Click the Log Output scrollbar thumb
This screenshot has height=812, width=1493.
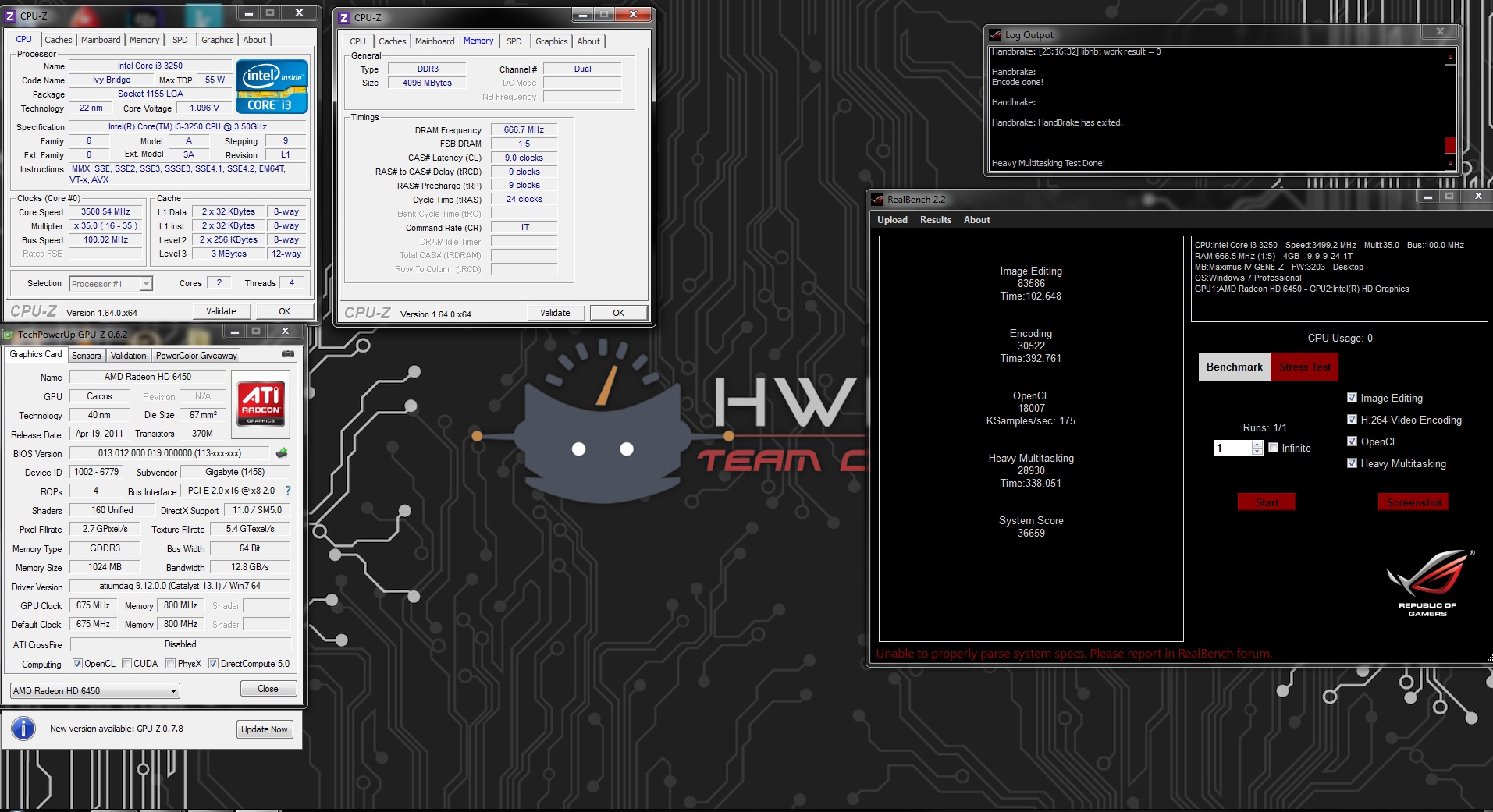(x=1451, y=145)
